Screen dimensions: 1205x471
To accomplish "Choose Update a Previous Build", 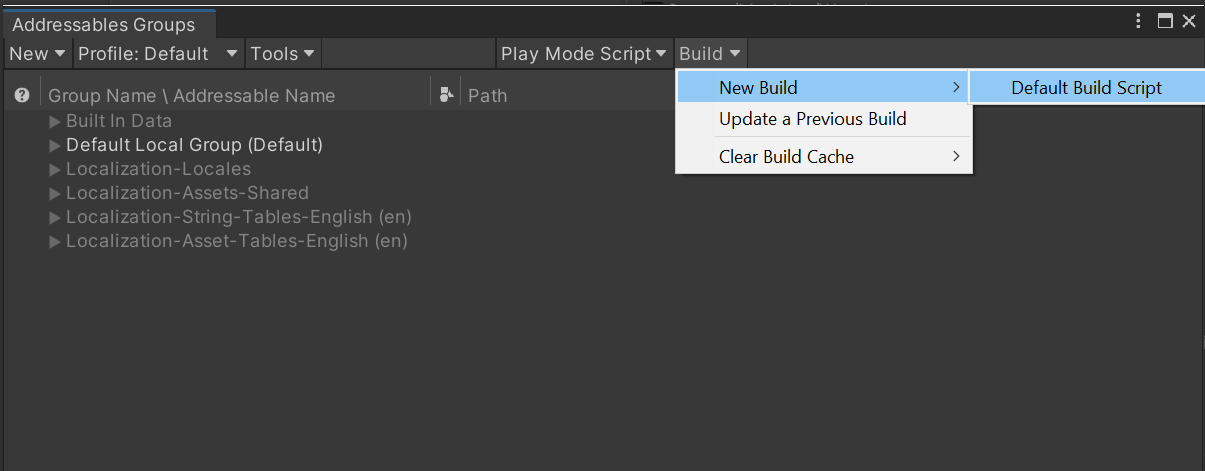I will (812, 119).
